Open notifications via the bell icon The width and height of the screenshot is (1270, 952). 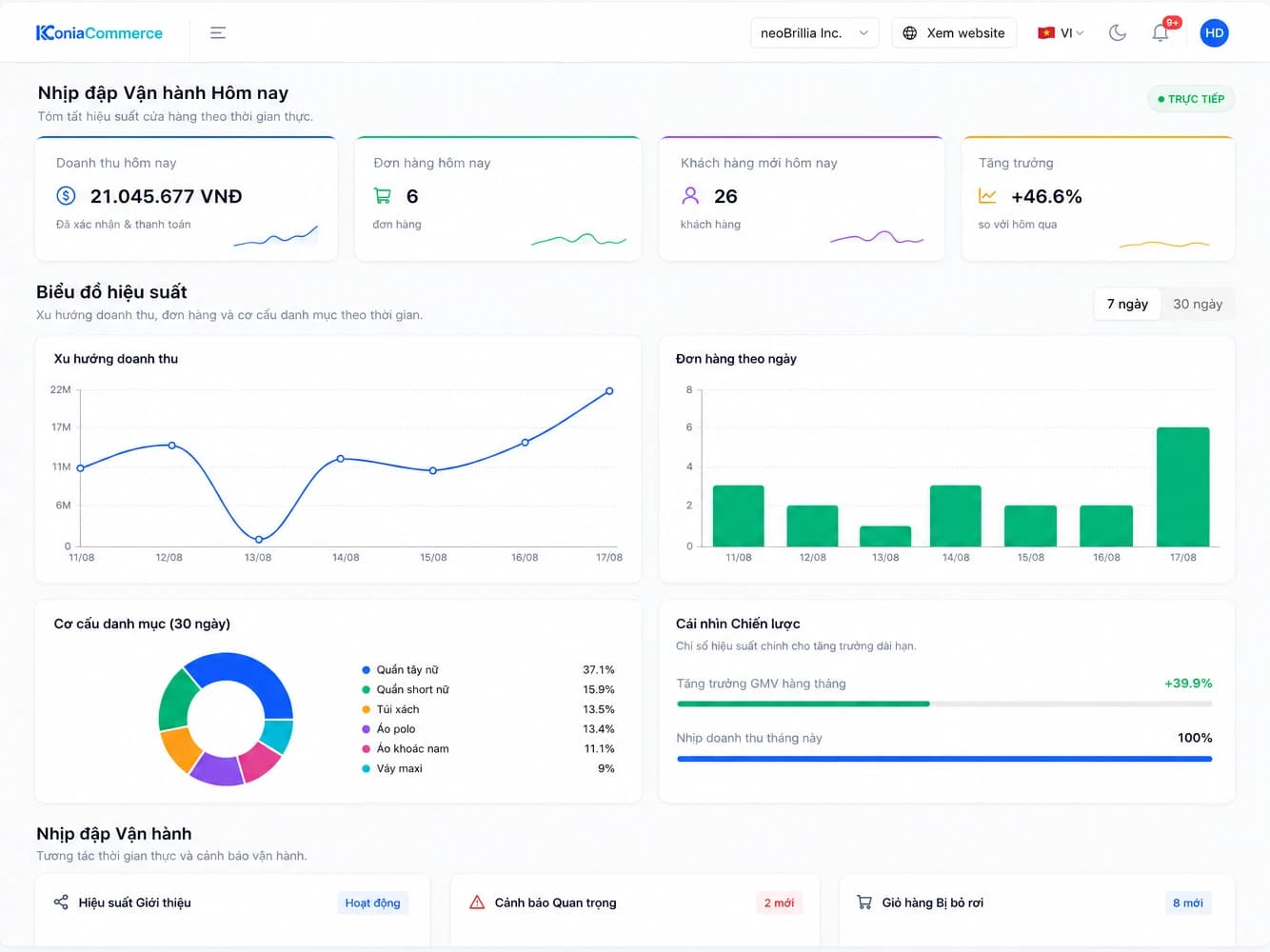point(1160,33)
